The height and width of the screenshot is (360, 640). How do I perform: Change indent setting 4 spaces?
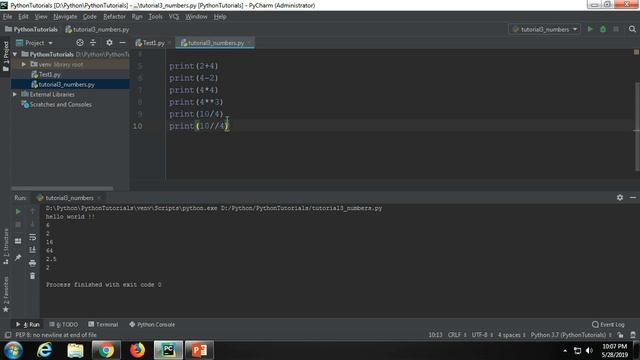pos(511,335)
